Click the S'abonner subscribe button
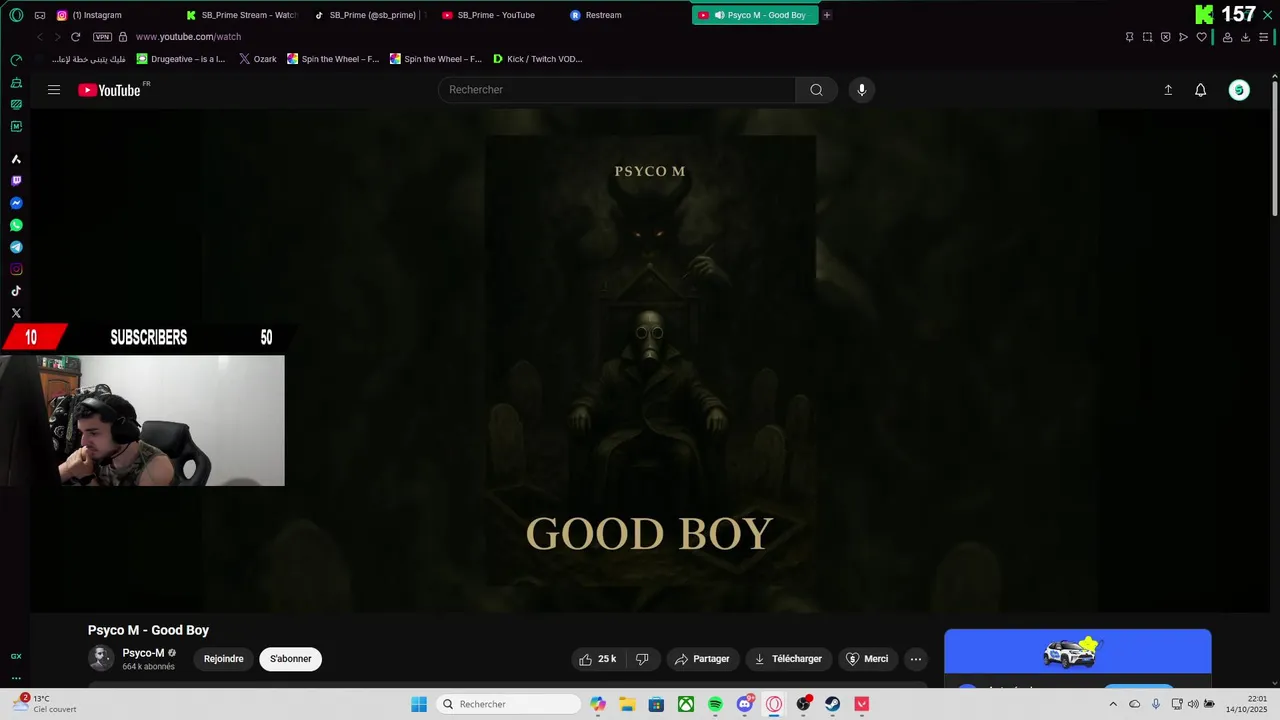The width and height of the screenshot is (1280, 720). click(x=291, y=659)
